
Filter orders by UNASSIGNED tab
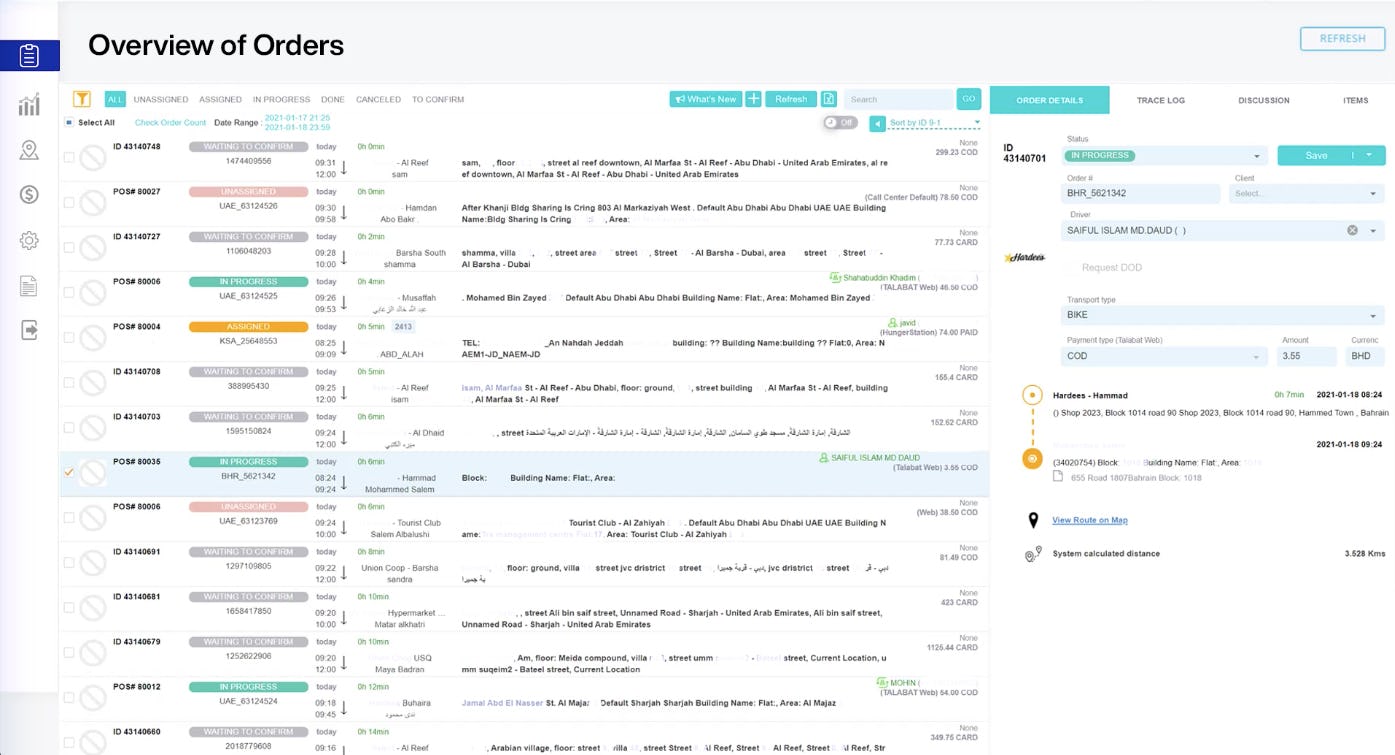[161, 100]
